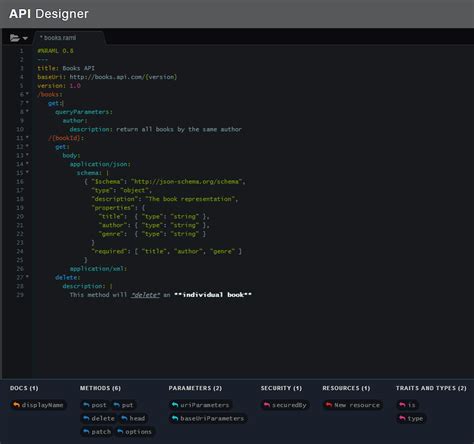
Task: Click the blue arrow icon on options
Action: (120, 431)
